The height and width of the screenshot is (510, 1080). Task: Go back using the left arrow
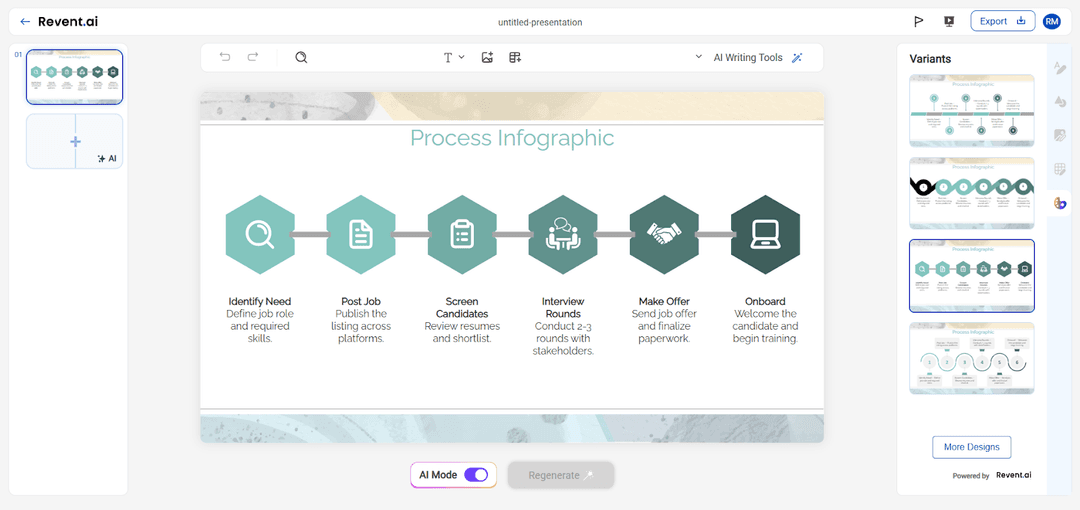pos(25,21)
